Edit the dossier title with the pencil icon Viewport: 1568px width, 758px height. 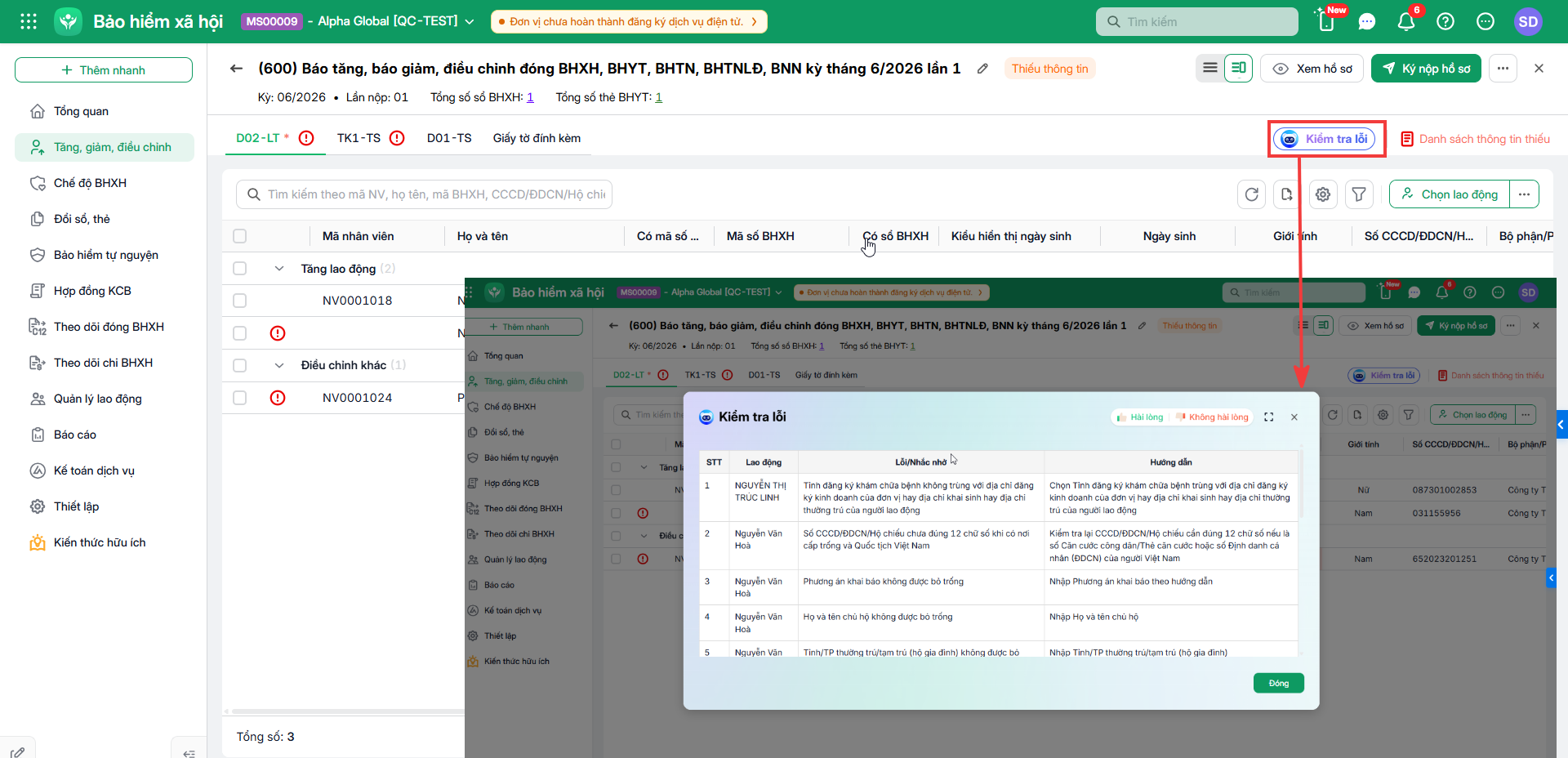[982, 69]
